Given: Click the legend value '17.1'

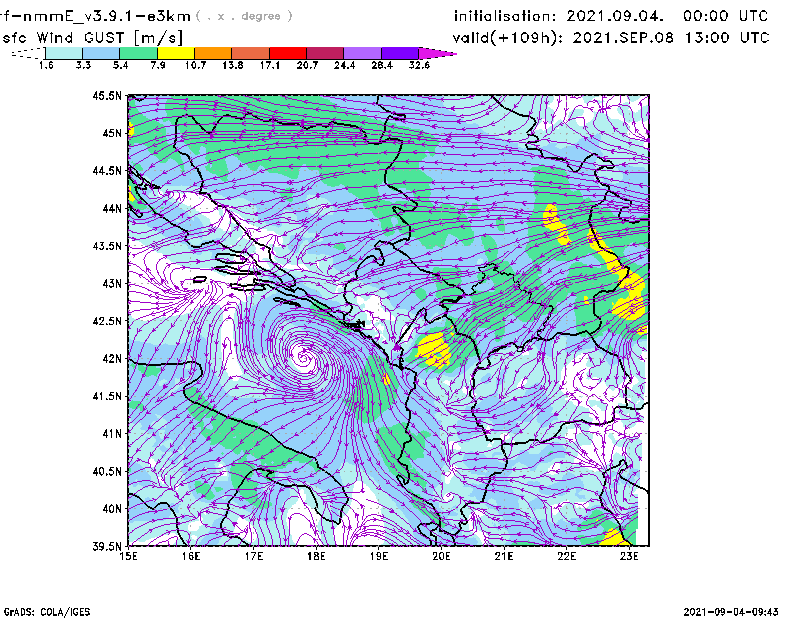Looking at the screenshot, I should pos(270,65).
